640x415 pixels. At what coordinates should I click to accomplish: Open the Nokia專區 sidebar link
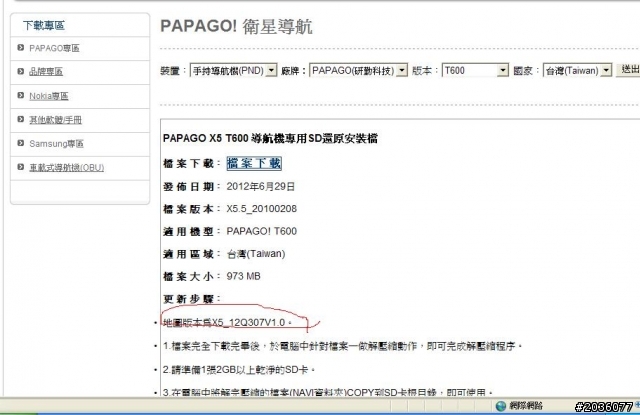point(49,96)
